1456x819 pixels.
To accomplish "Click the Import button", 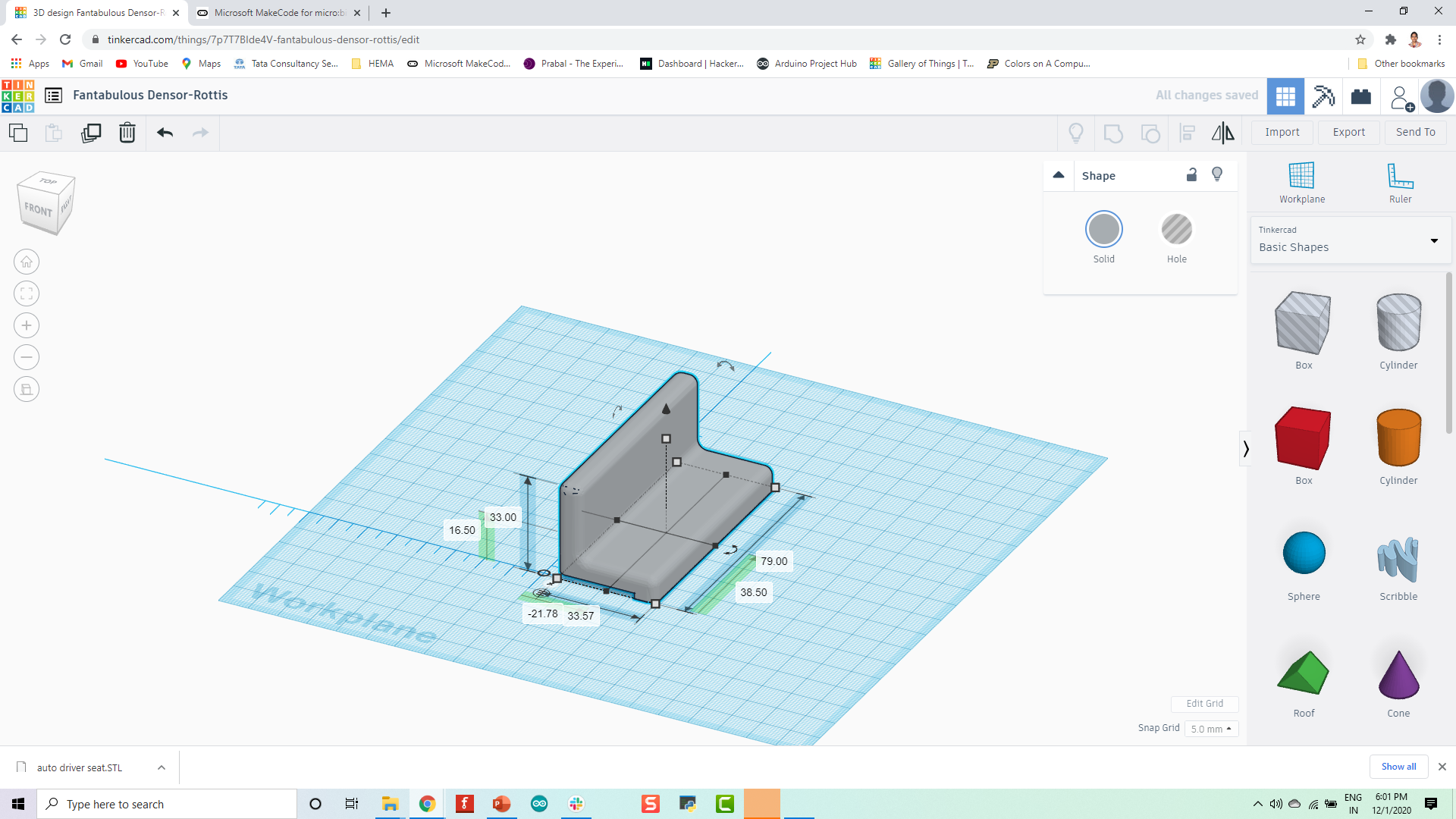I will click(x=1282, y=131).
